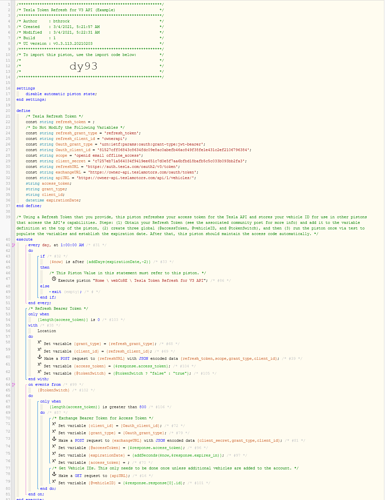Click the '{@tokenSwitch}' event source line

[53, 390]
